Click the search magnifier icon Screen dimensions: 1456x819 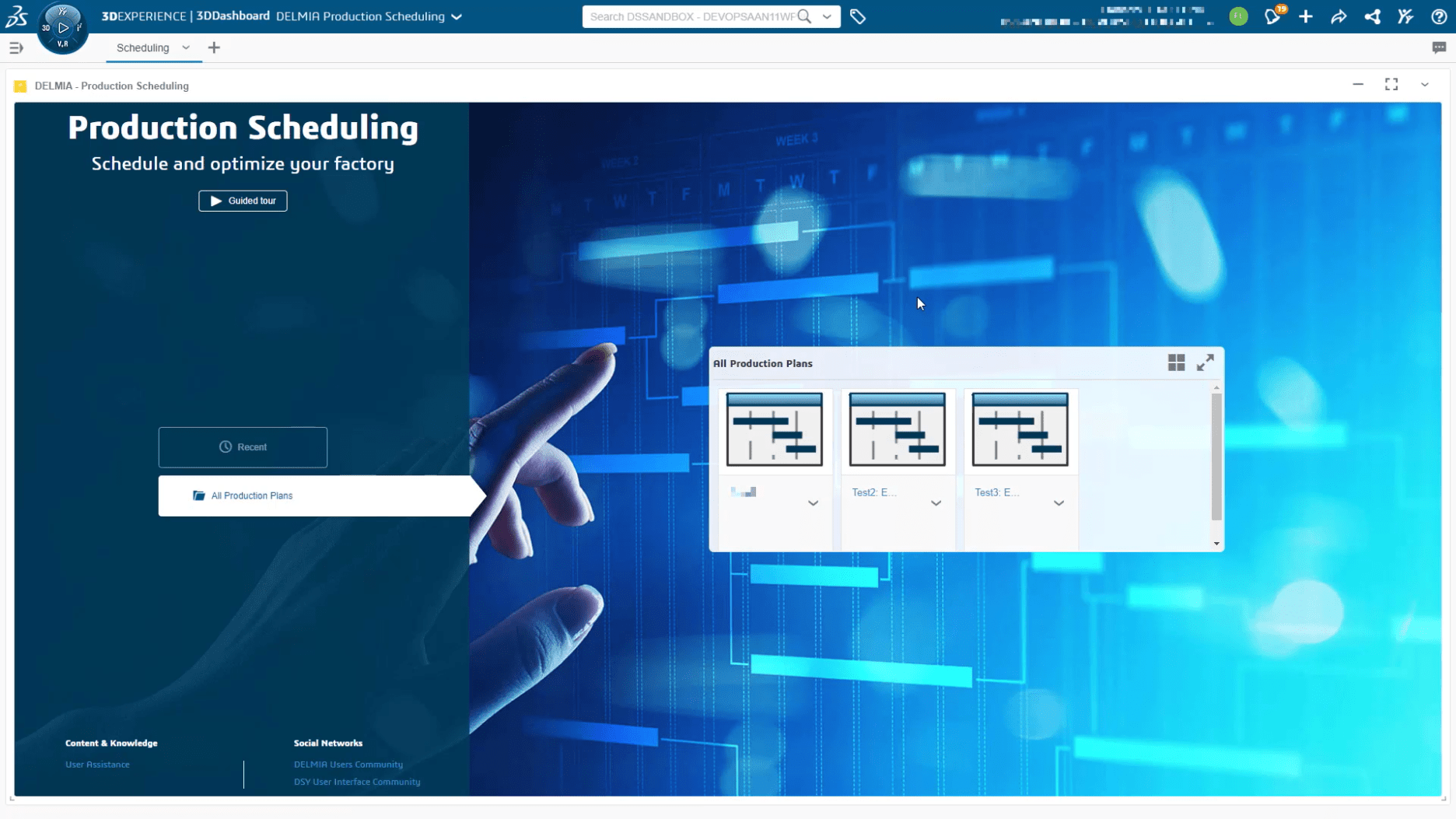click(x=804, y=16)
